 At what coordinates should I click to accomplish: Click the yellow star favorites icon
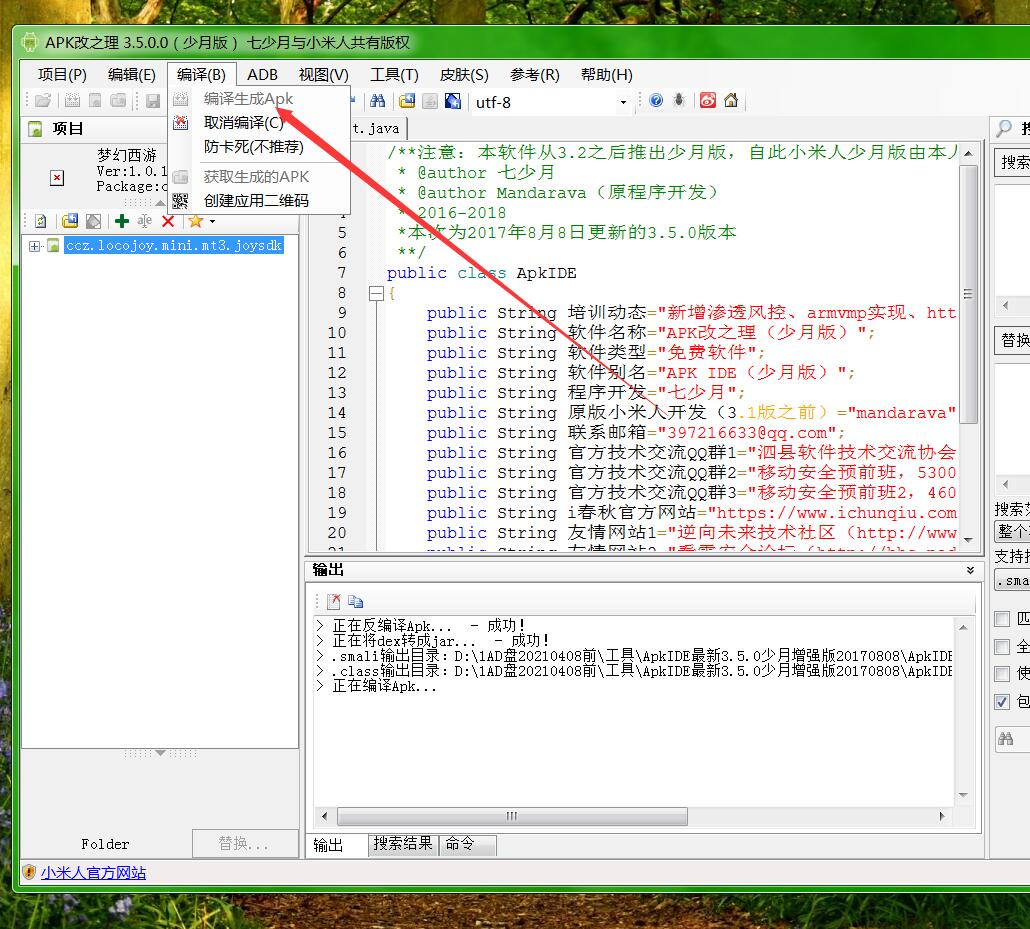(x=195, y=221)
